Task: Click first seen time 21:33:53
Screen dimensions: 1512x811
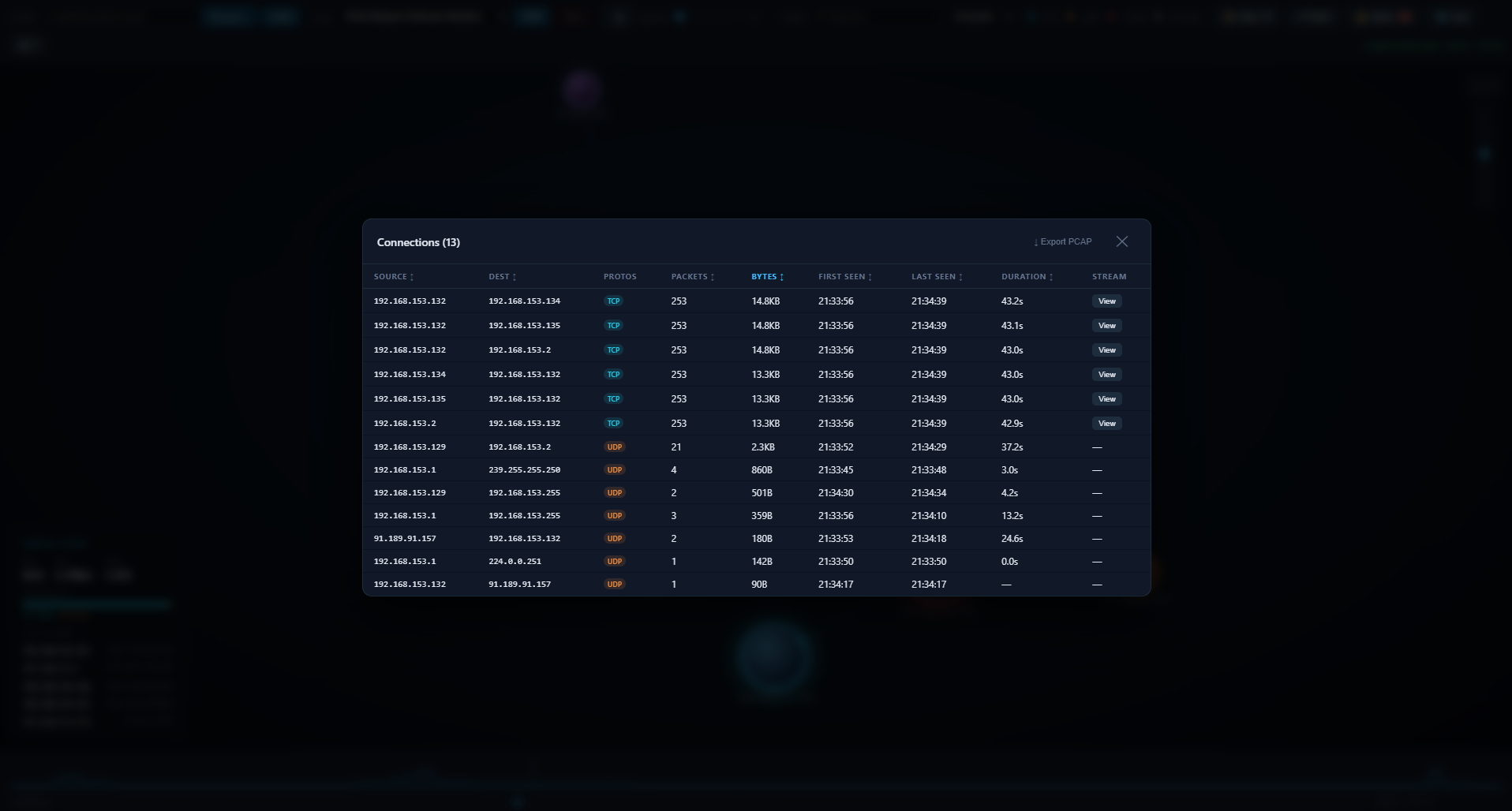Action: coord(836,539)
